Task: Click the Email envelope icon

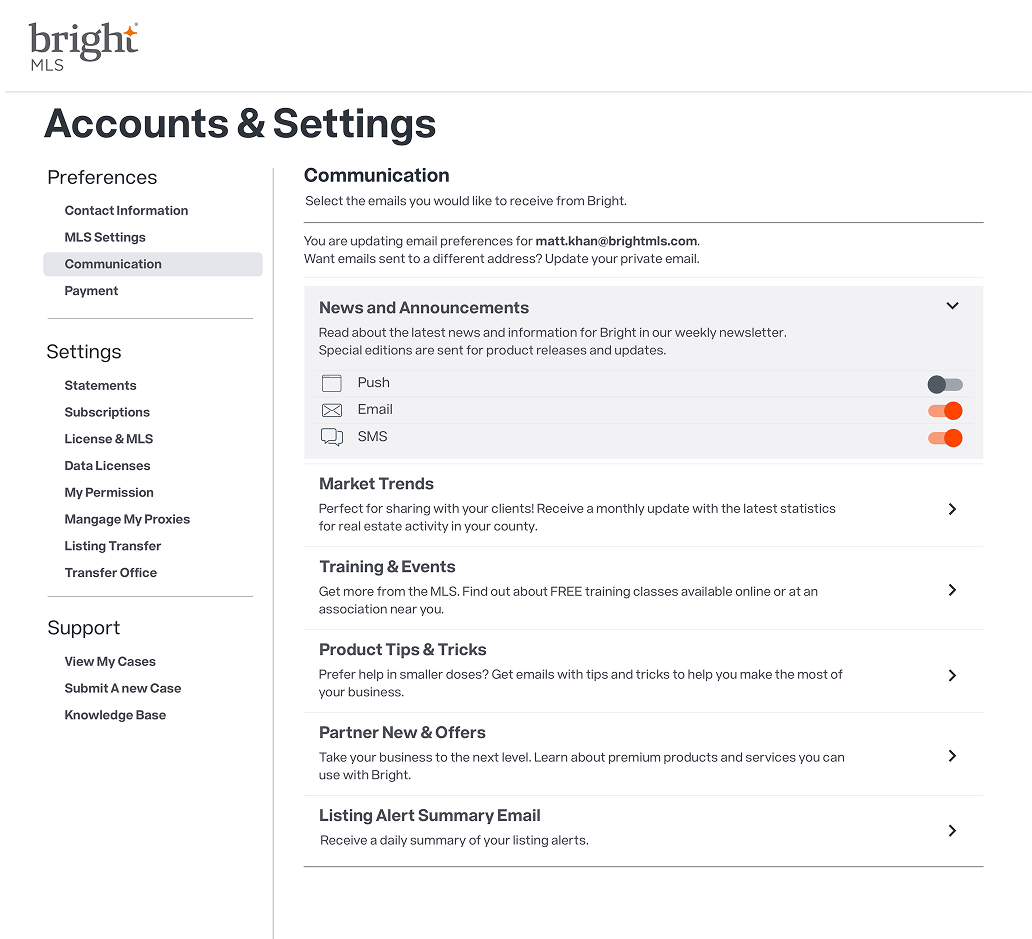Action: tap(332, 410)
